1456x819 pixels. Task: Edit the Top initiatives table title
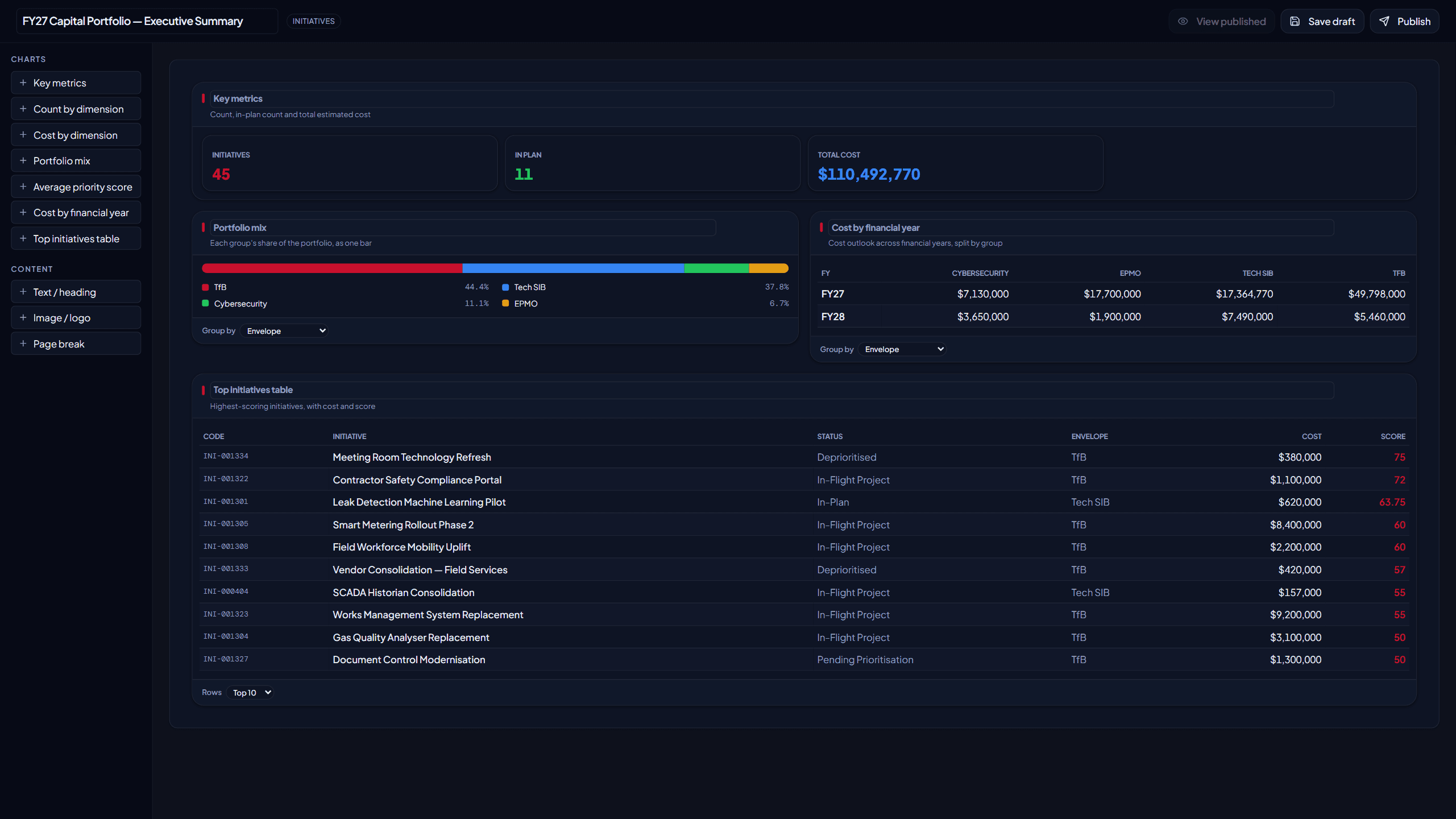(x=772, y=390)
